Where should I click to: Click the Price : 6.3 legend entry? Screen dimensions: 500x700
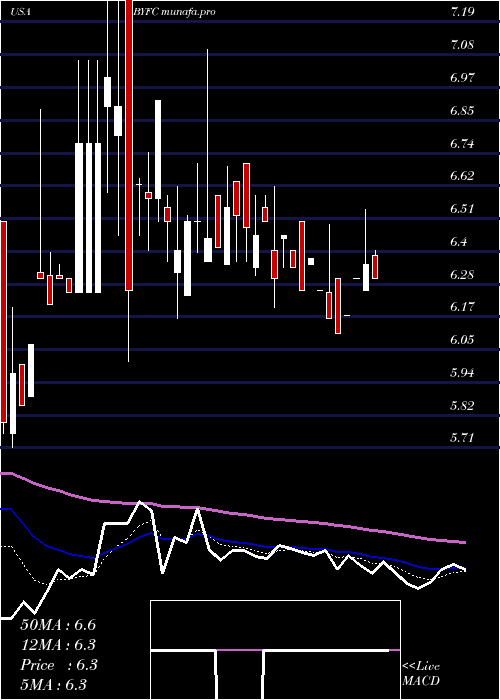point(58,665)
